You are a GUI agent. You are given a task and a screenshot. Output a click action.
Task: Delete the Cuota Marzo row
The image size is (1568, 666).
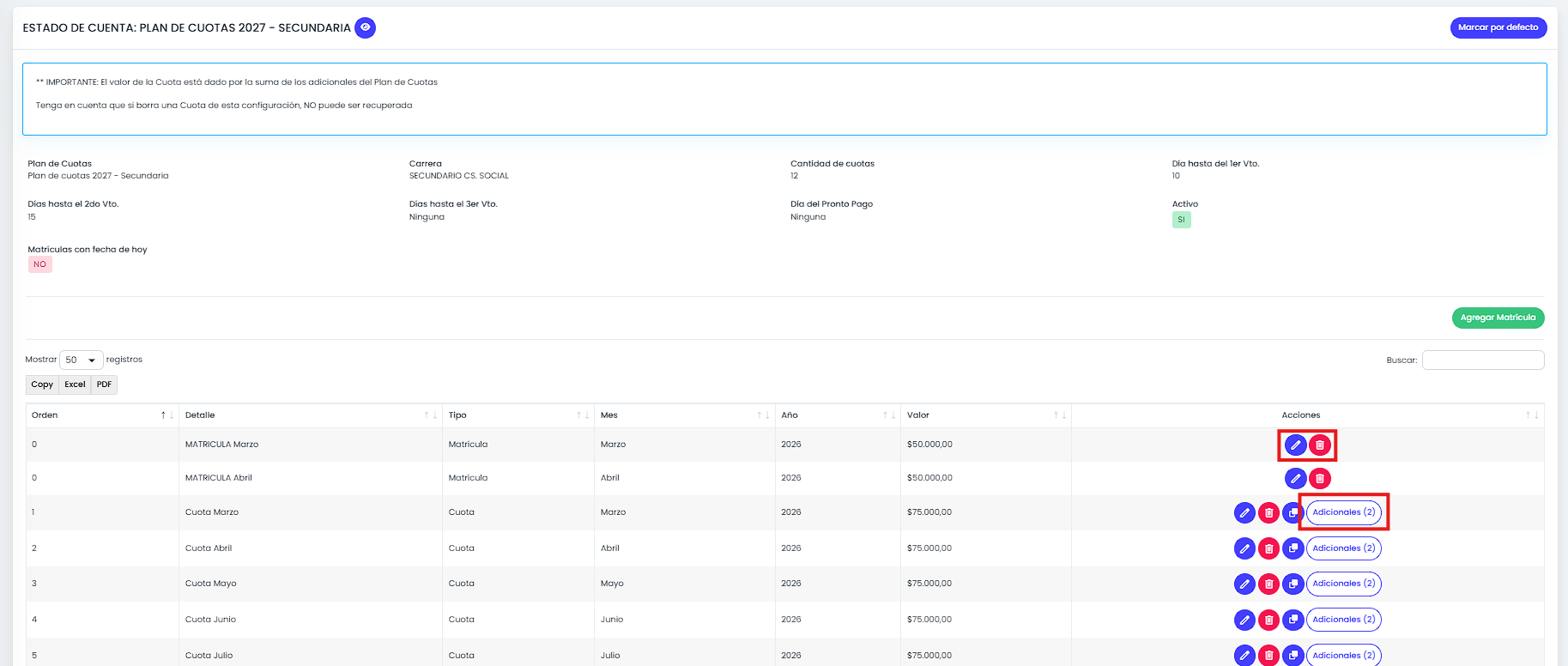[x=1268, y=512]
